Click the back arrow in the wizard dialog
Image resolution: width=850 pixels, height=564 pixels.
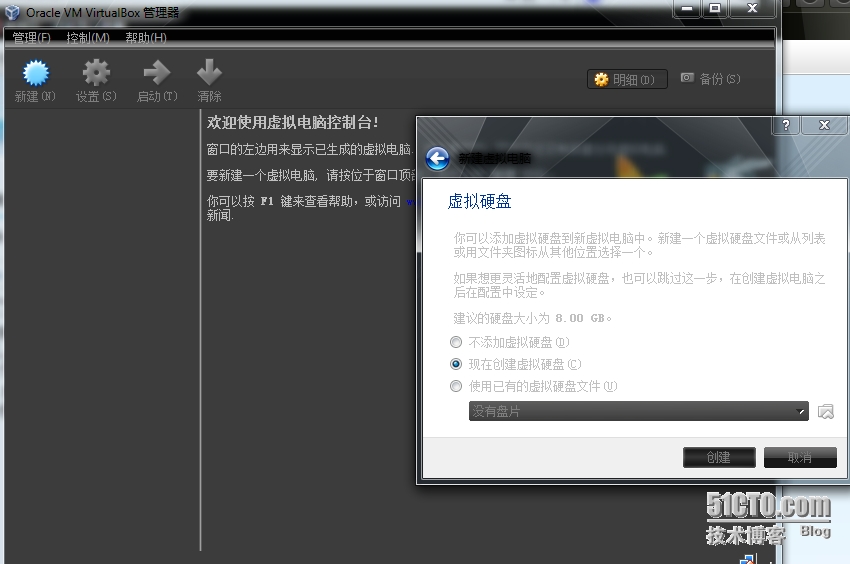point(437,159)
